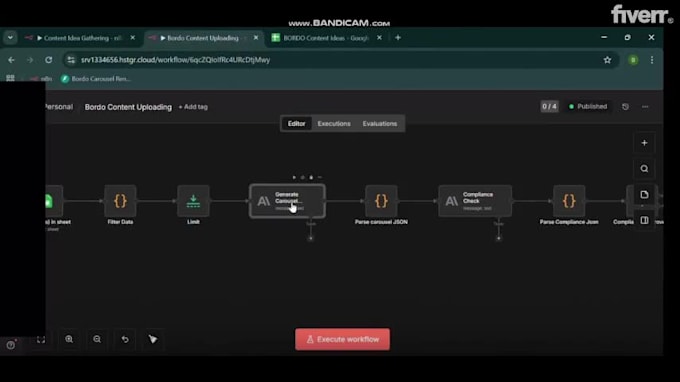Open Bordo Carousel Ren bookmark

(96, 78)
